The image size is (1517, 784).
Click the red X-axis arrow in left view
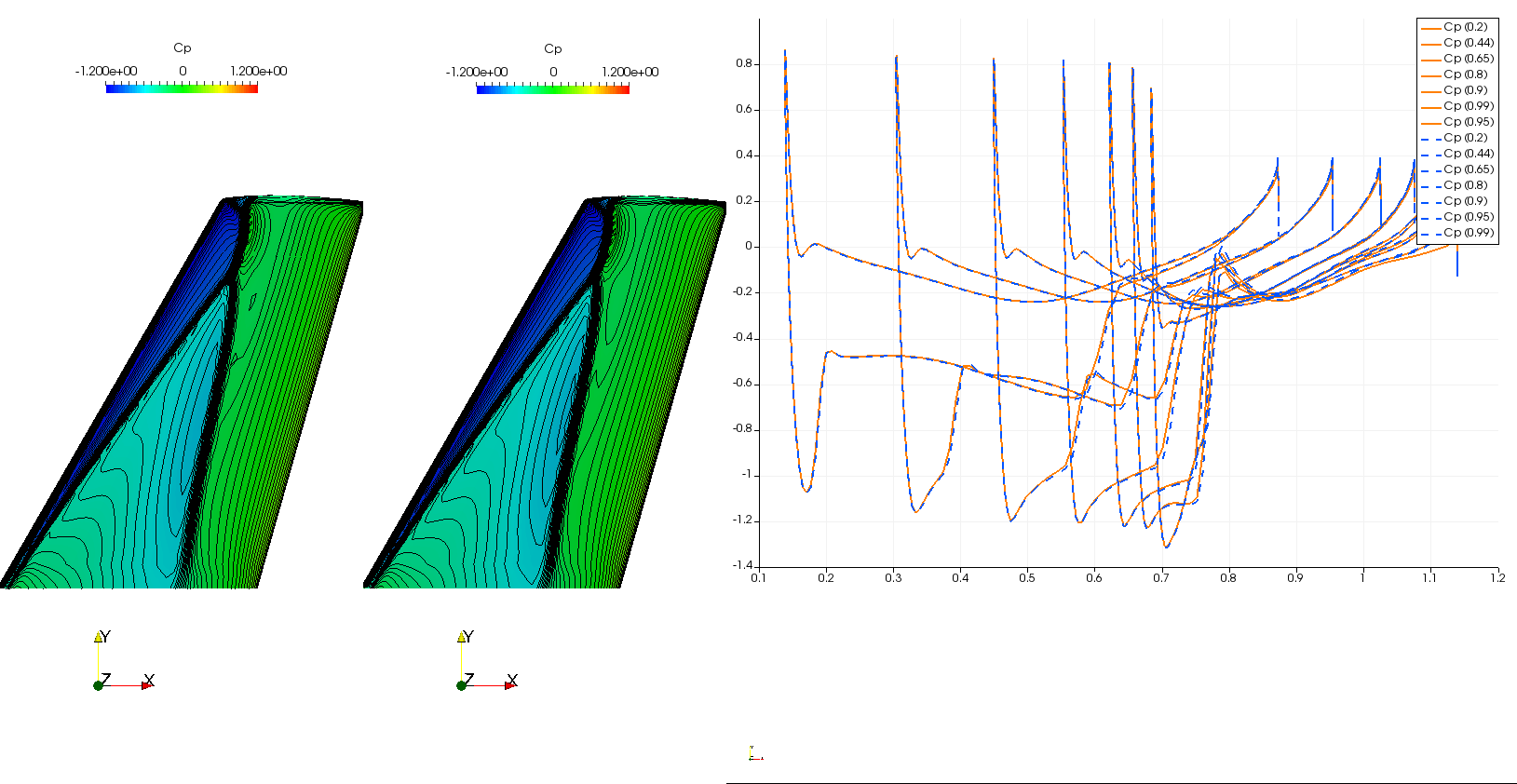[146, 685]
